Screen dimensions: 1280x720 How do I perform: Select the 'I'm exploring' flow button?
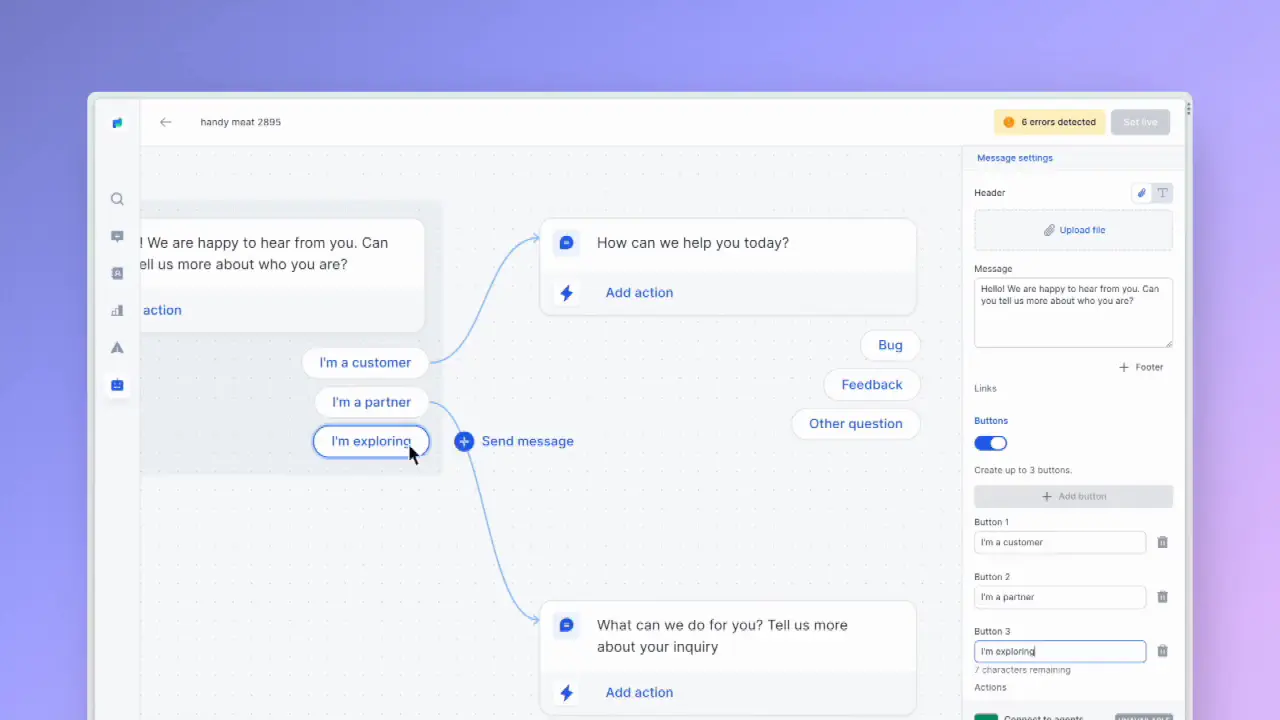tap(371, 441)
